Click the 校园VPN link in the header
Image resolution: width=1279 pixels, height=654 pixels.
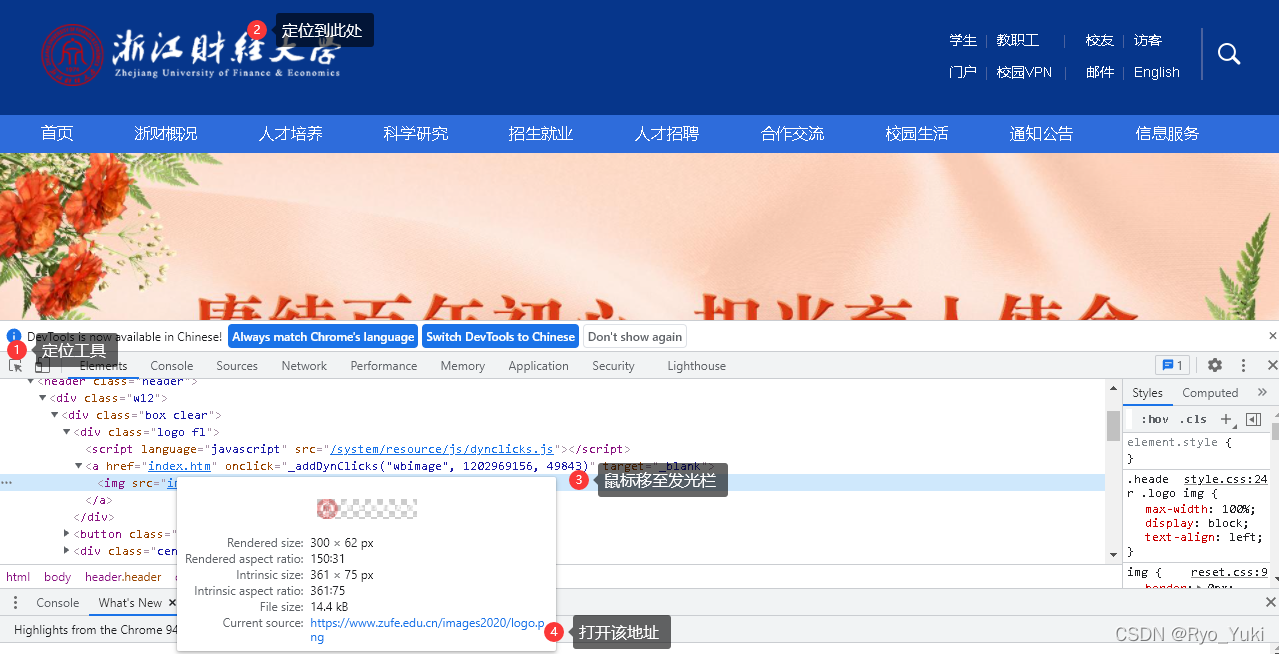[x=1024, y=72]
